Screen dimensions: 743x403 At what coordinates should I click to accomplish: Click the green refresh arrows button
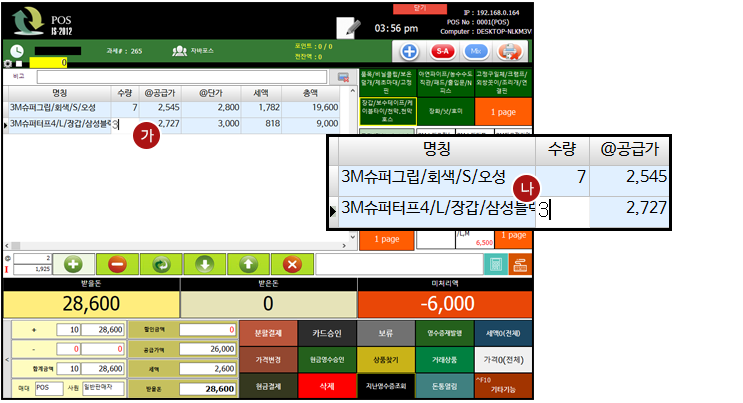pyautogui.click(x=161, y=264)
